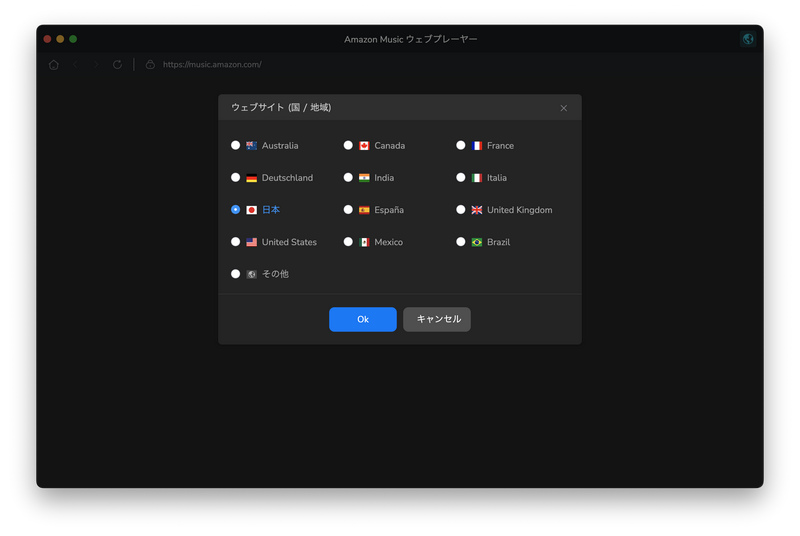Click the India flag icon
This screenshot has width=800, height=536.
[x=364, y=178]
